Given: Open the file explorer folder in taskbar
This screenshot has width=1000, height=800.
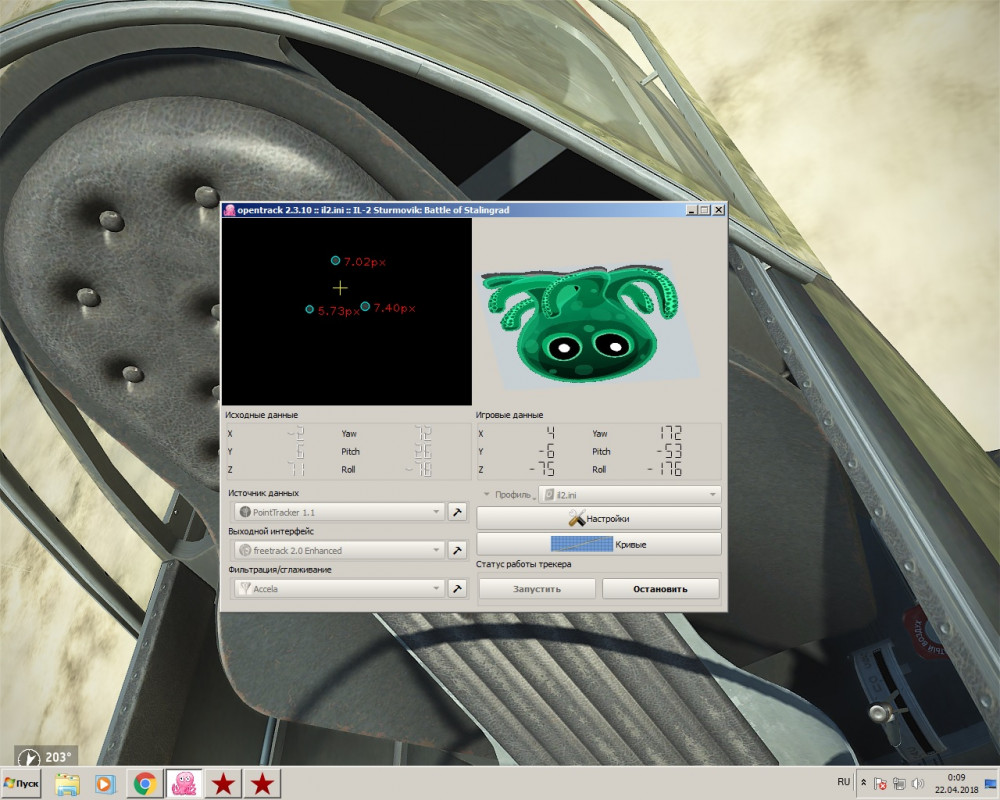Looking at the screenshot, I should coord(67,784).
